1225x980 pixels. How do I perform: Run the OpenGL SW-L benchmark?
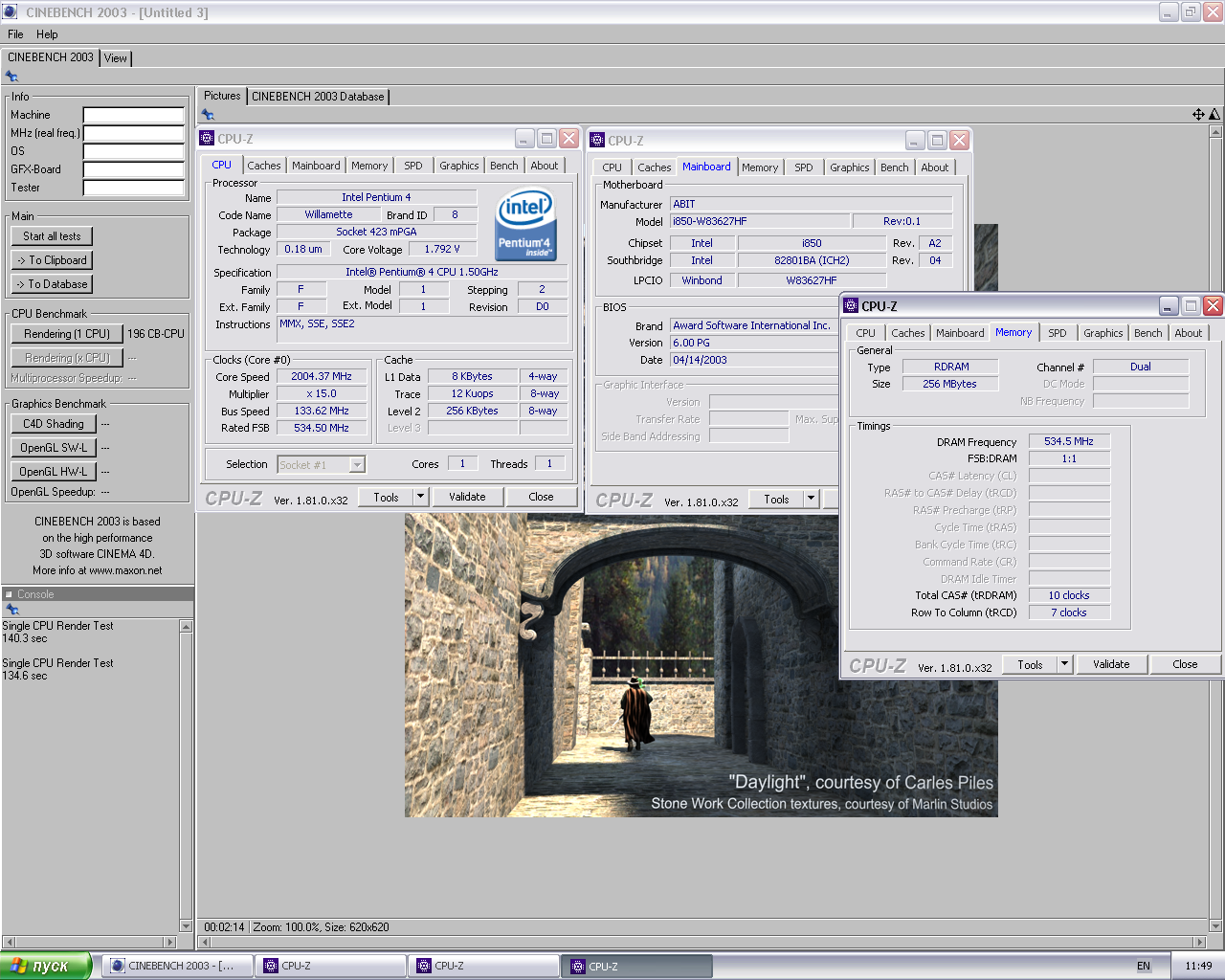click(54, 448)
